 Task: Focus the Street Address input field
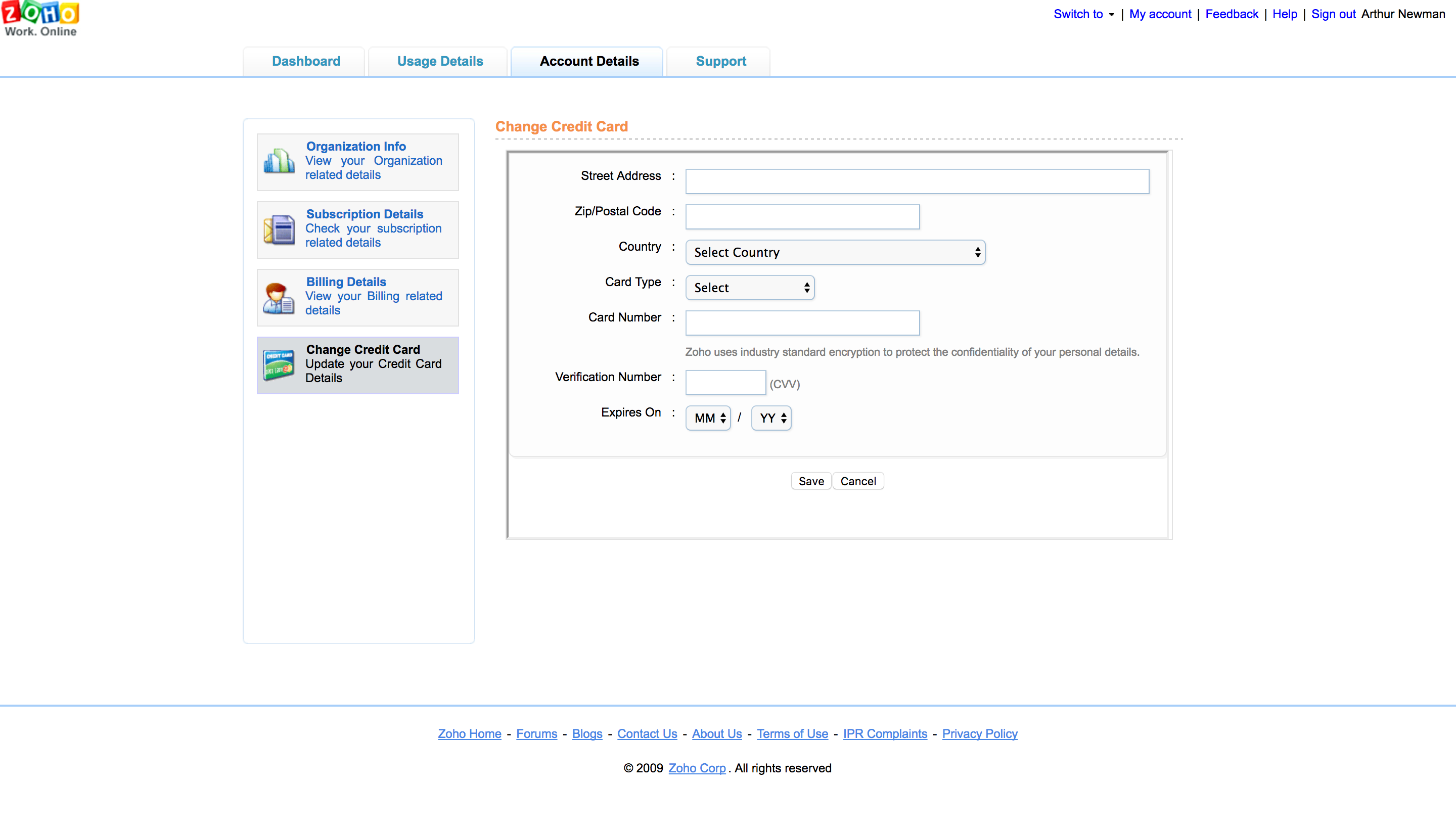[x=917, y=181]
